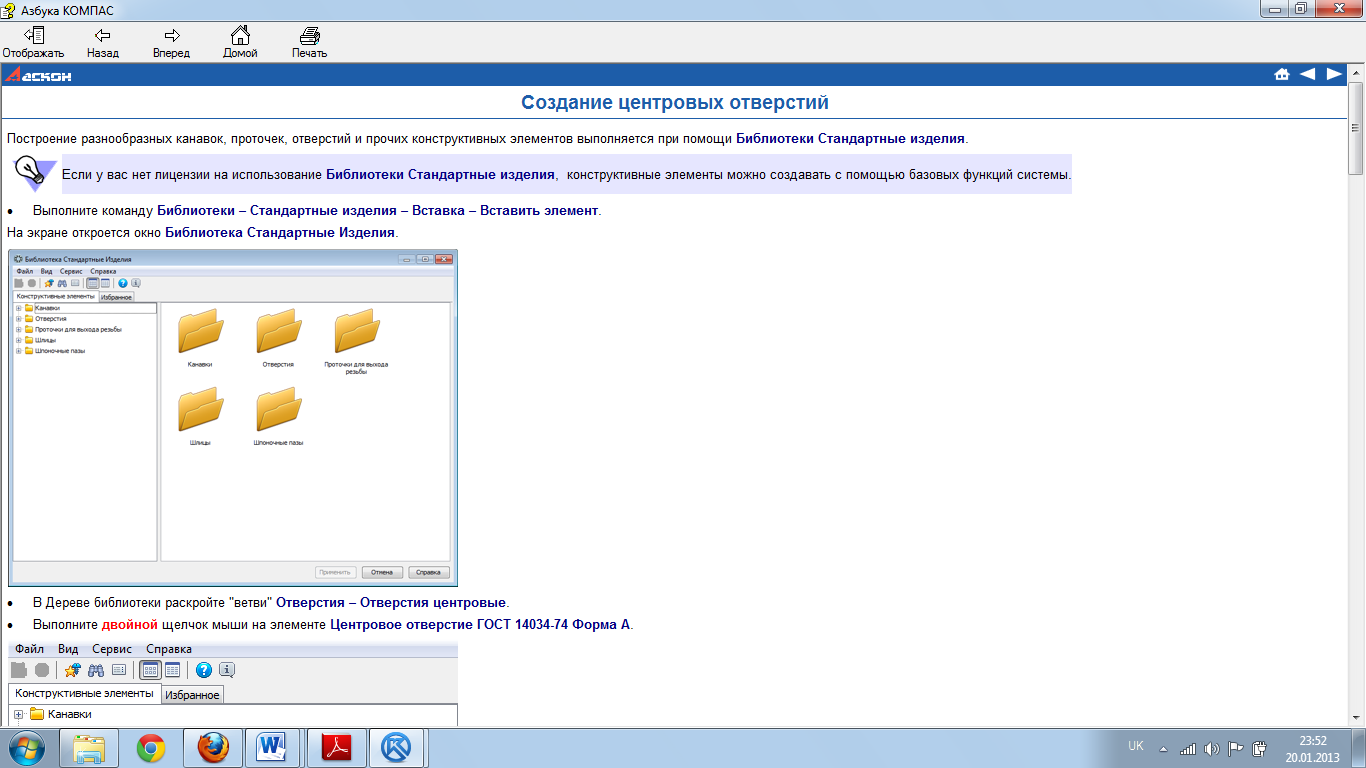The image size is (1366, 768).
Task: Click info bubble icon in enlarged toolbar
Action: click(227, 670)
